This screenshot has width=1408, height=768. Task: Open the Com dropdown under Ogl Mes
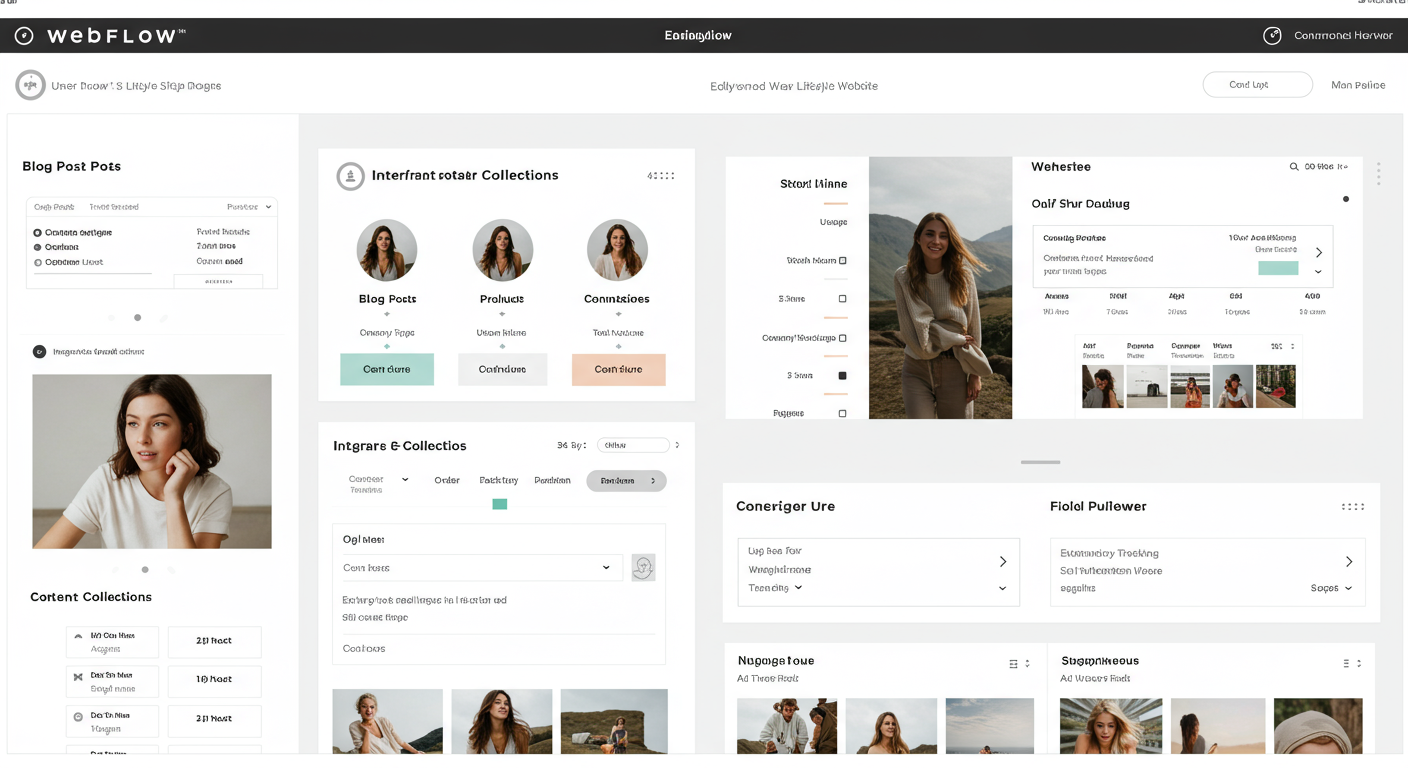(478, 568)
